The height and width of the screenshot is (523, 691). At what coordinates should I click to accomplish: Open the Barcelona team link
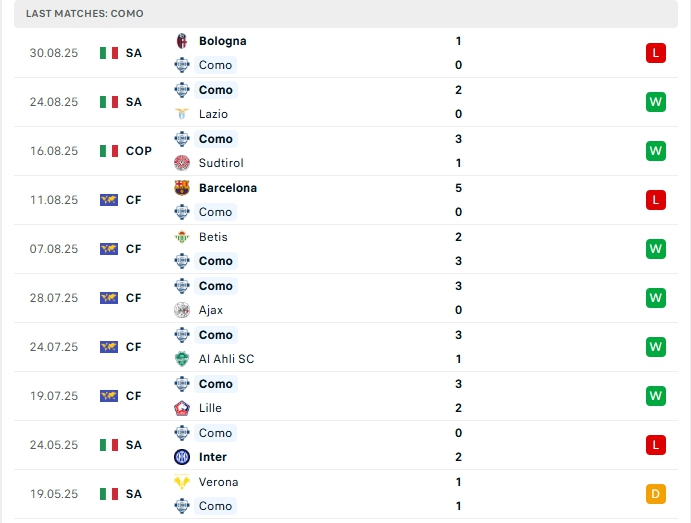[228, 188]
